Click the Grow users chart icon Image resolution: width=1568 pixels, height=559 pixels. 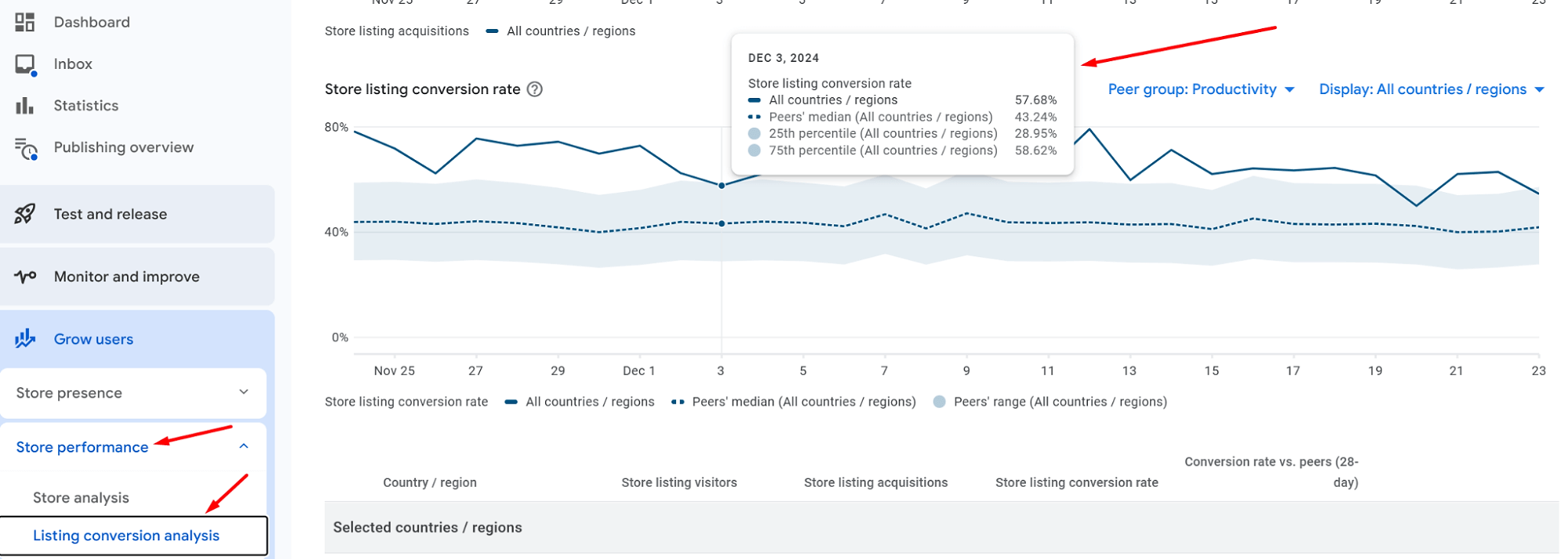(25, 339)
